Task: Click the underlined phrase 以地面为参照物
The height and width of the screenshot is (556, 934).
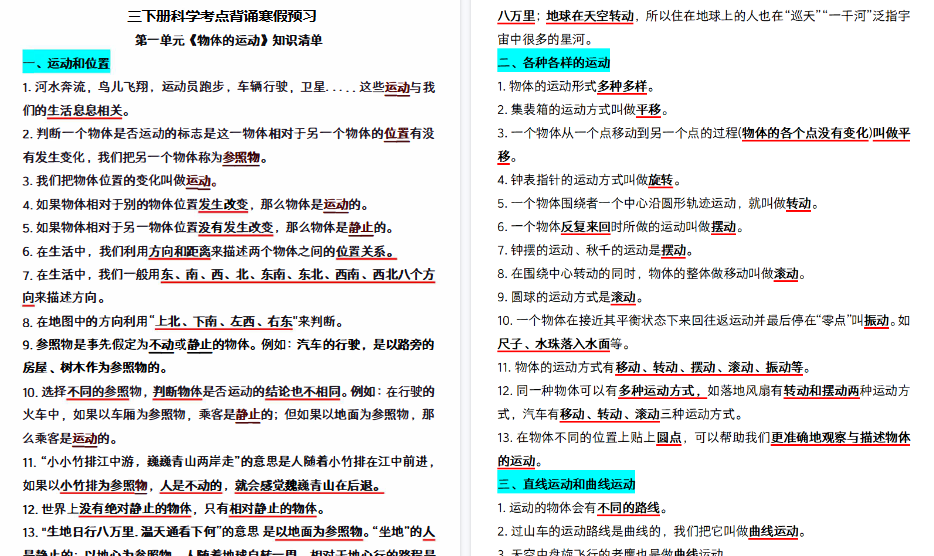Action: (319, 532)
